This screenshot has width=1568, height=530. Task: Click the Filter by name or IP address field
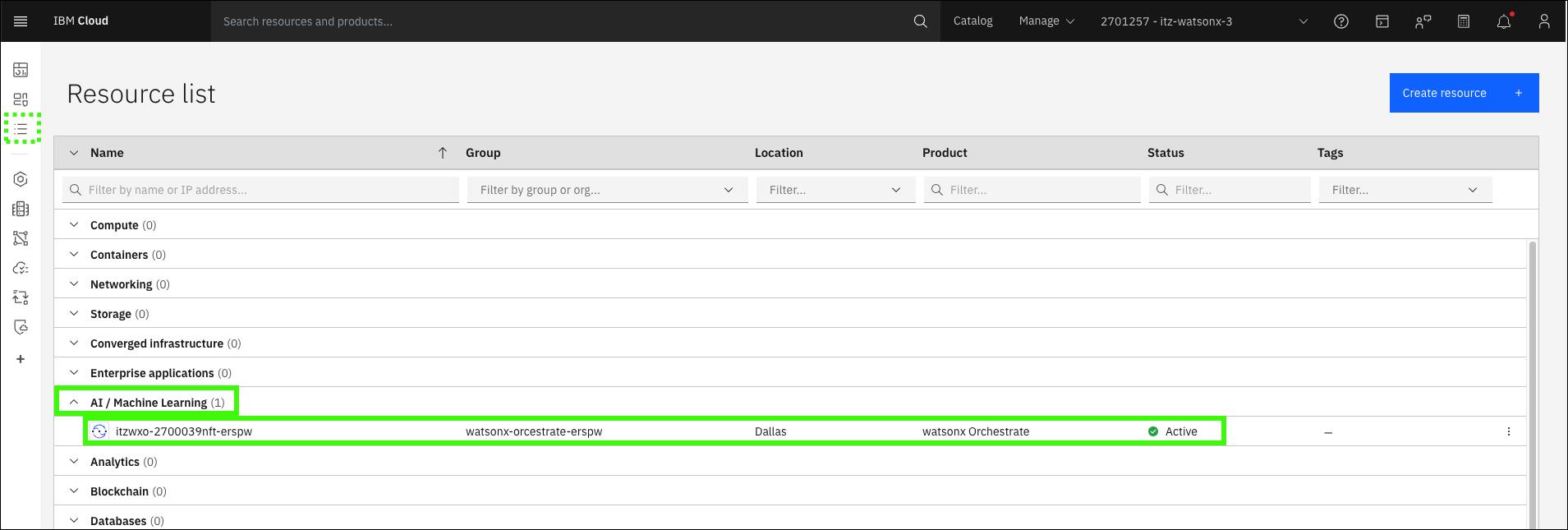point(263,190)
